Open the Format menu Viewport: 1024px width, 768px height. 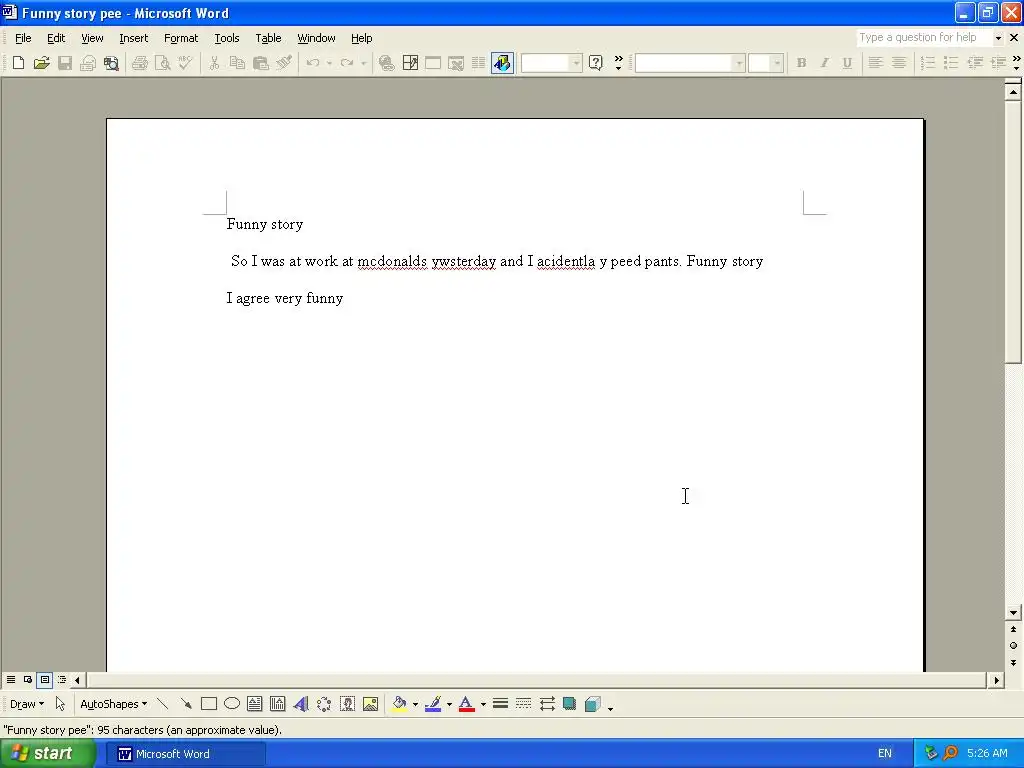click(181, 38)
